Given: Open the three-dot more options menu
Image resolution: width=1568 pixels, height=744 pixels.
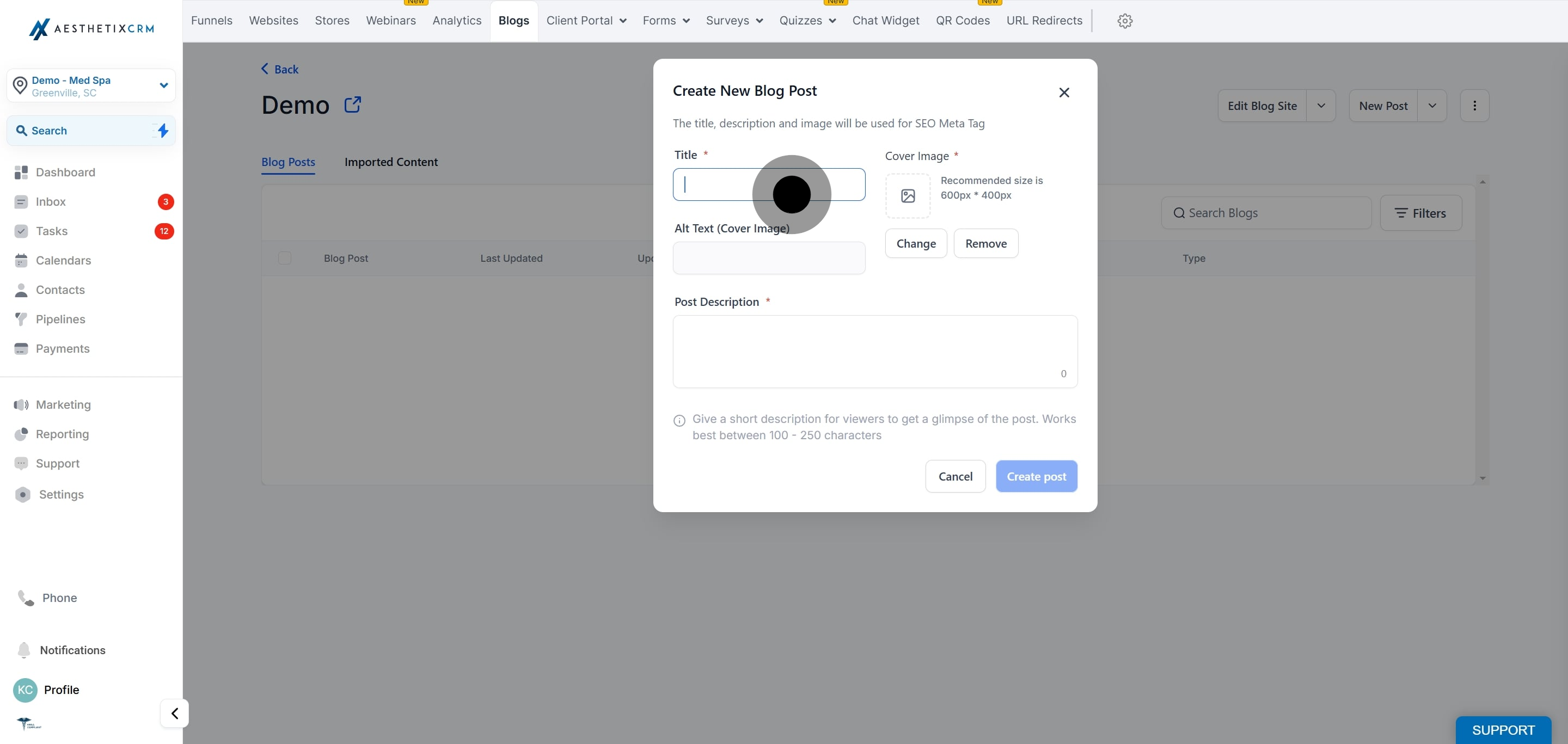Looking at the screenshot, I should click(1474, 106).
